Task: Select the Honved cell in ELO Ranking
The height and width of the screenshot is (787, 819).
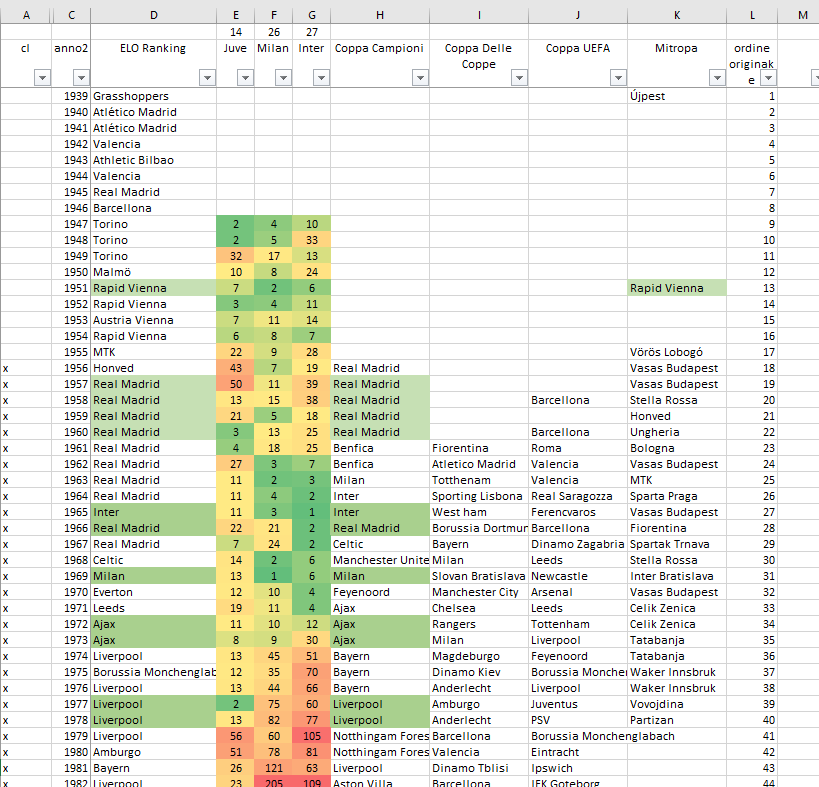Action: pos(154,368)
